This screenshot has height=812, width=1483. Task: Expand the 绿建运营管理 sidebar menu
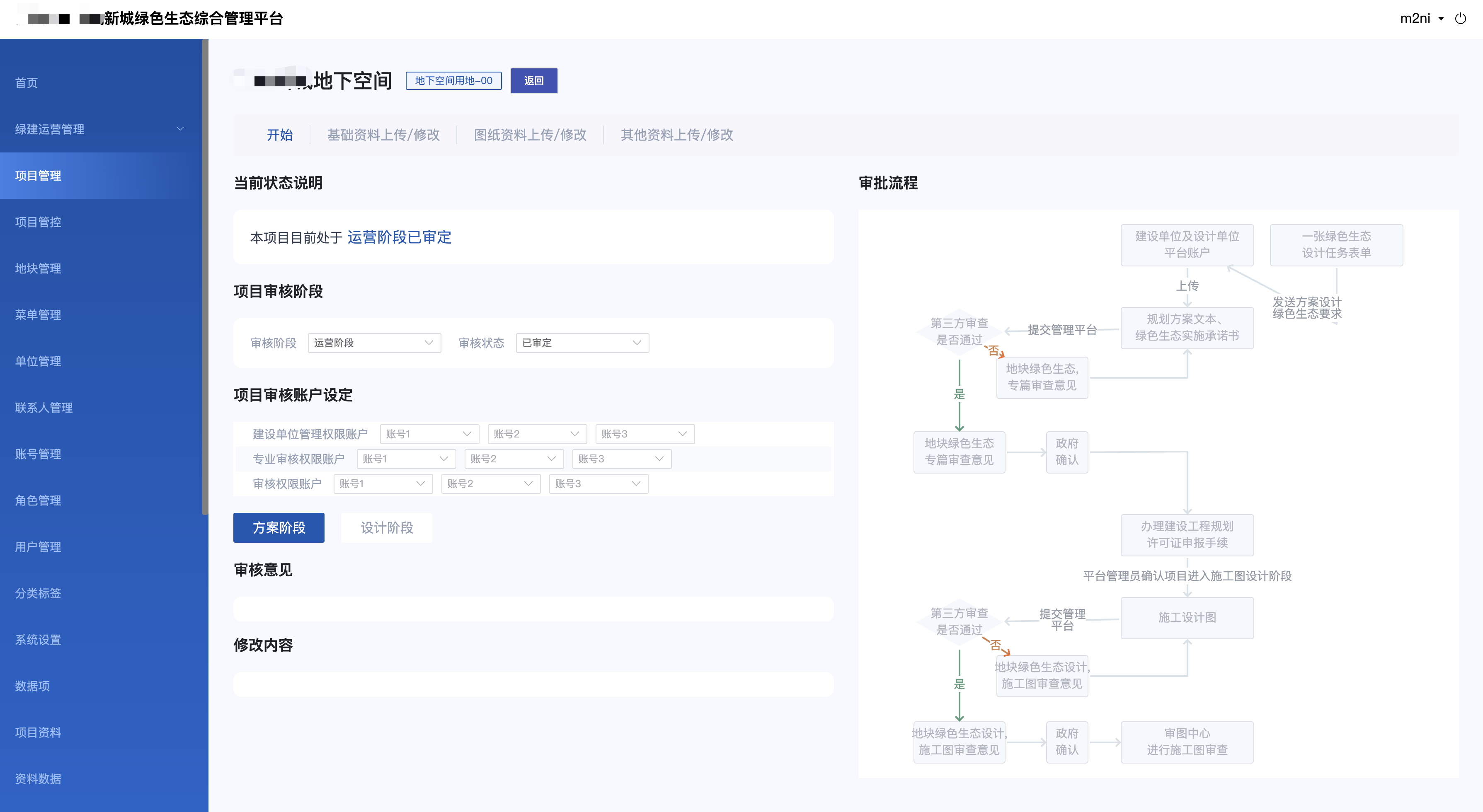coord(101,129)
